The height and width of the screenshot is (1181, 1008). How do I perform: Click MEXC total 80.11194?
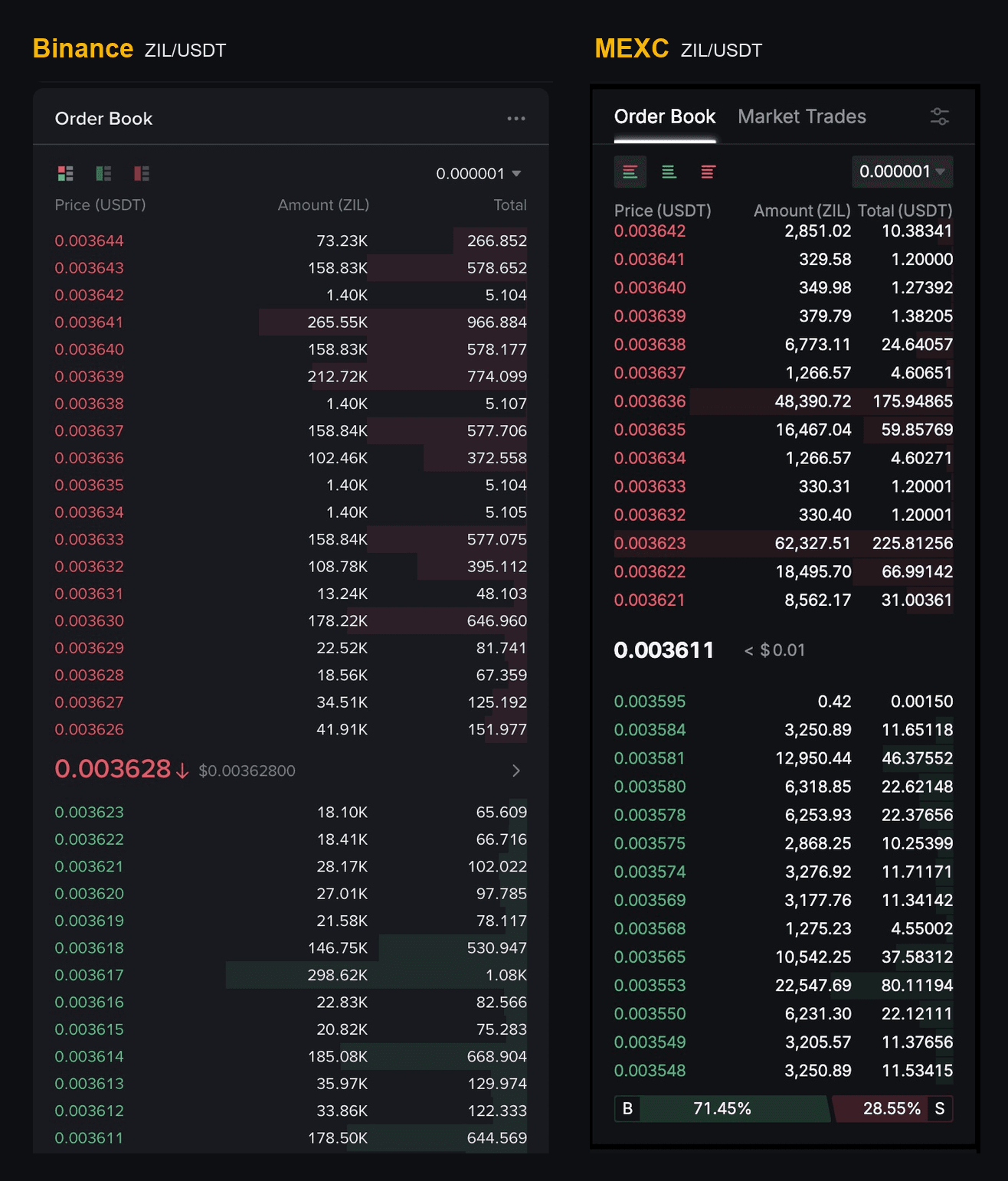click(917, 985)
